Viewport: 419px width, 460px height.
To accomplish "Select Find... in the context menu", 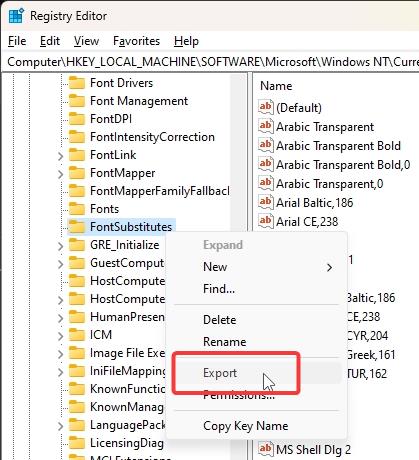I will [x=257, y=289].
